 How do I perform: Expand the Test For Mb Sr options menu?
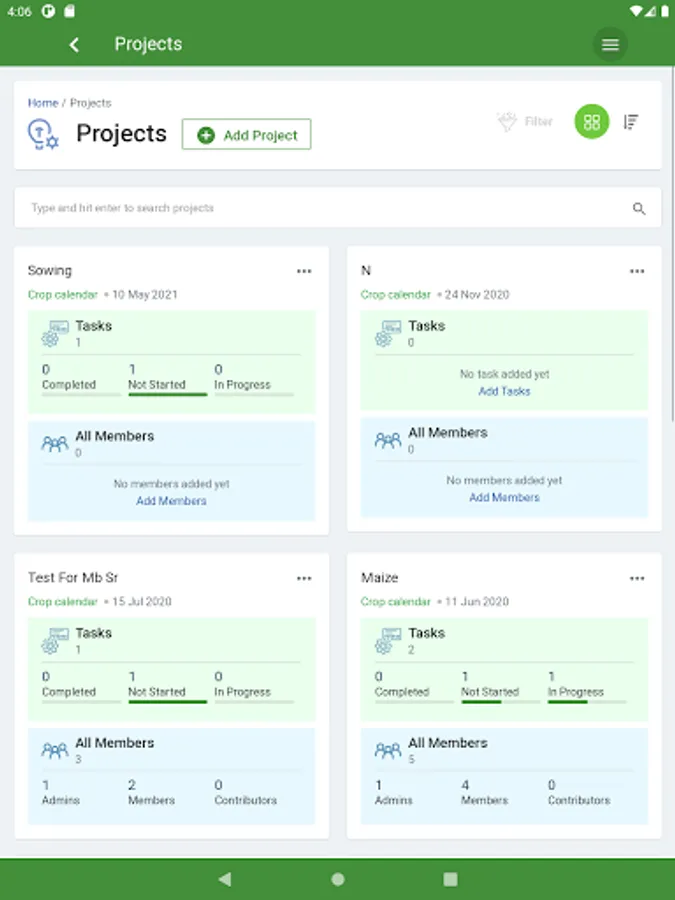coord(304,578)
